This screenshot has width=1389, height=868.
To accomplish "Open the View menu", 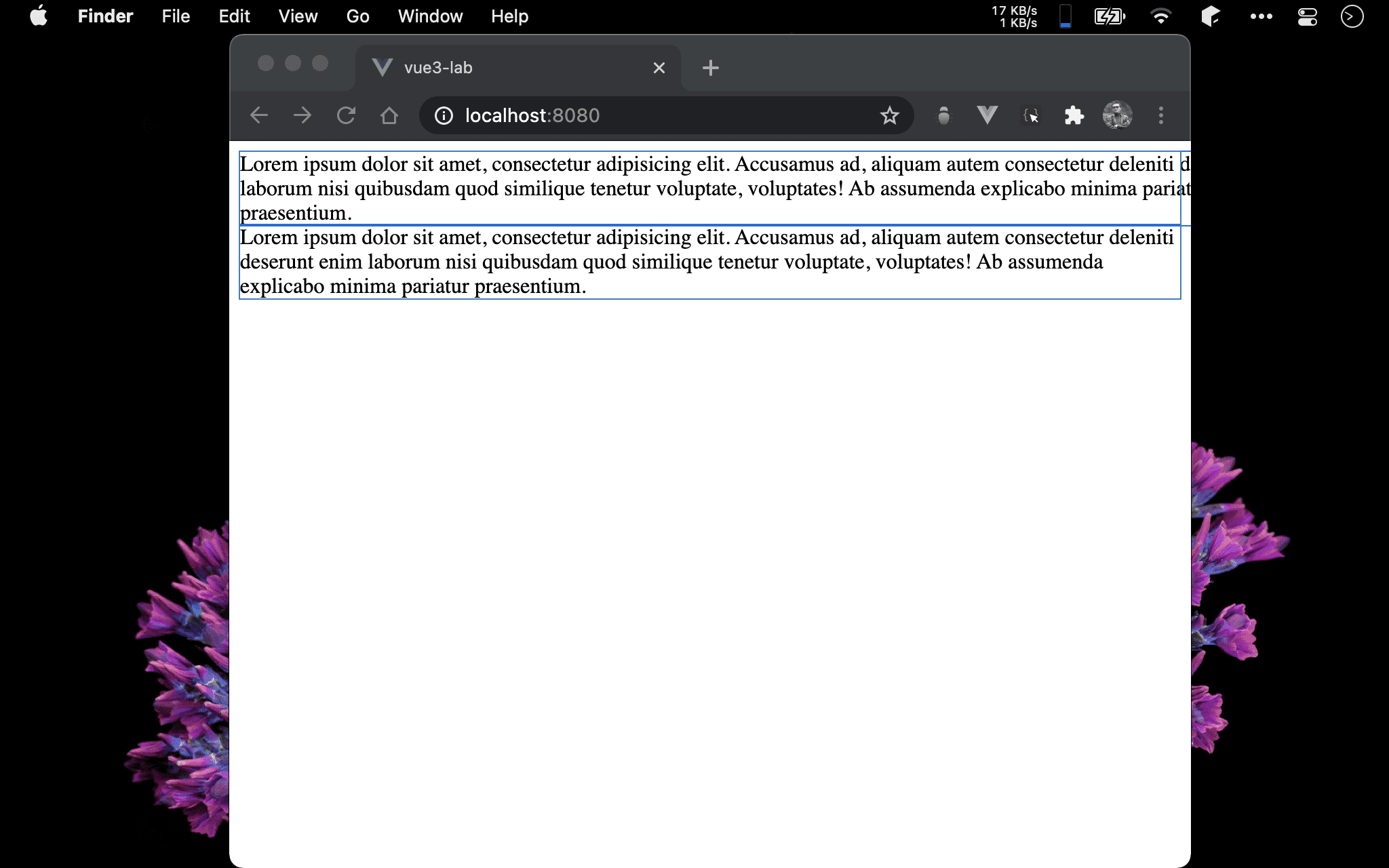I will coord(298,16).
